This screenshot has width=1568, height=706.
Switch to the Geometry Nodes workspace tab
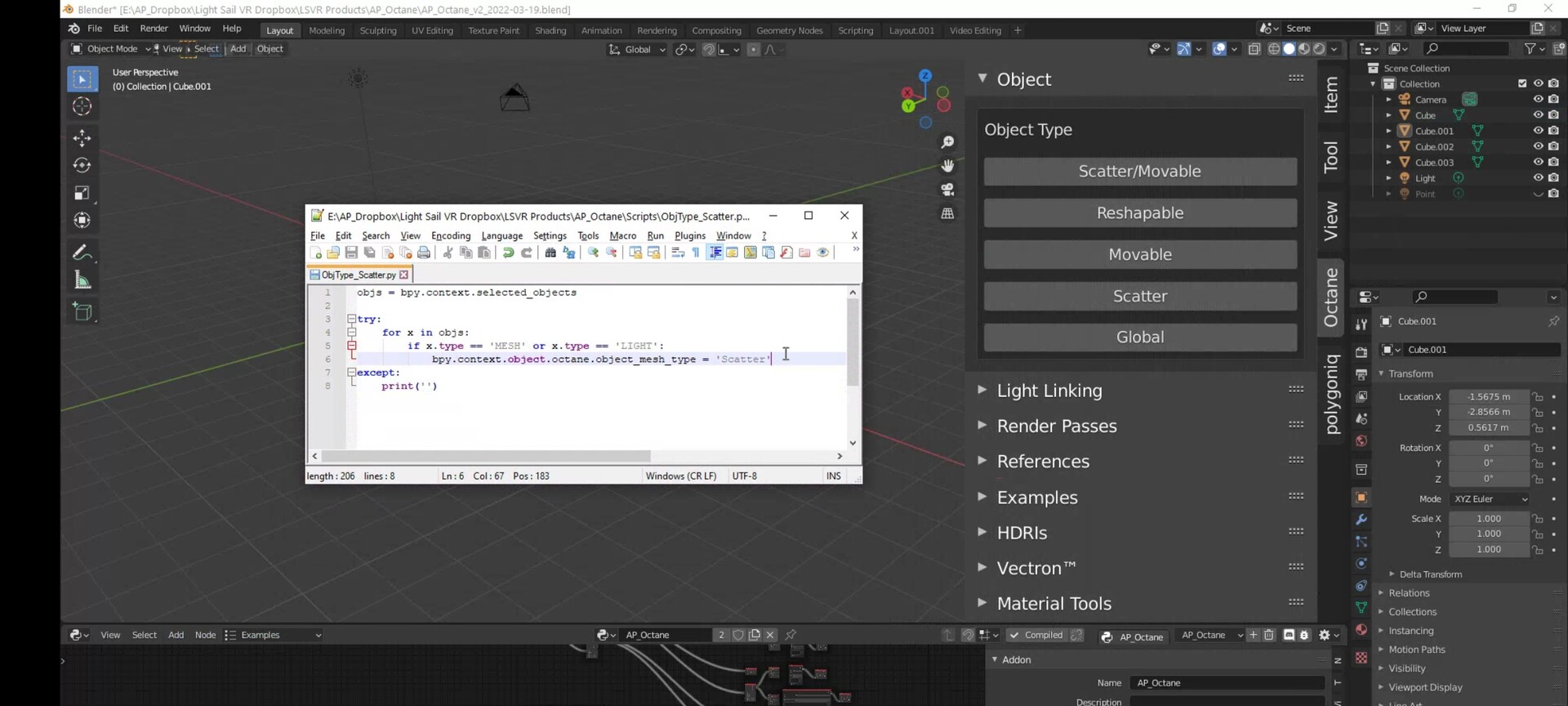789,30
